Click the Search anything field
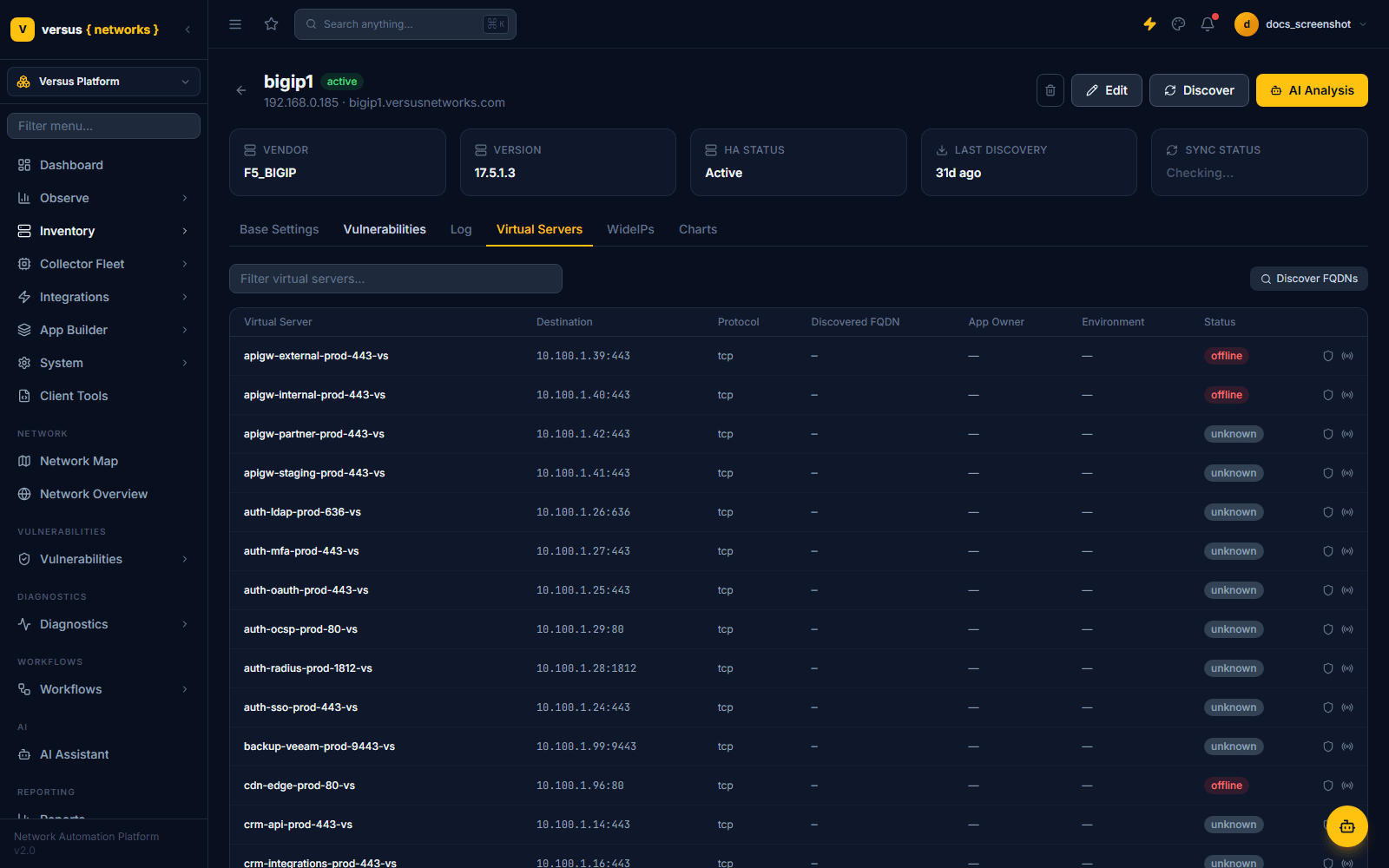 [x=405, y=24]
